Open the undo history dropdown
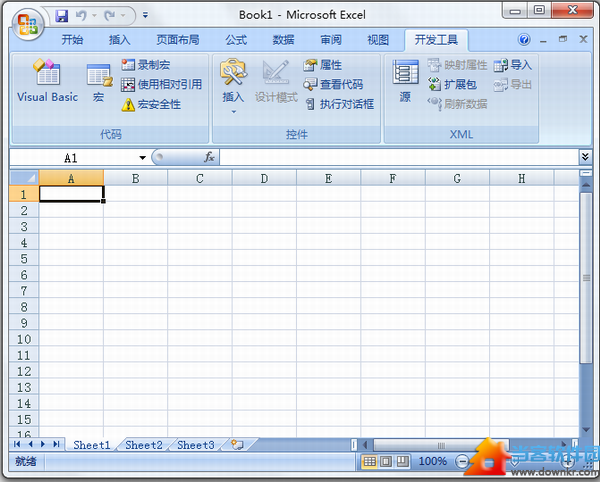This screenshot has height=482, width=600. click(94, 16)
